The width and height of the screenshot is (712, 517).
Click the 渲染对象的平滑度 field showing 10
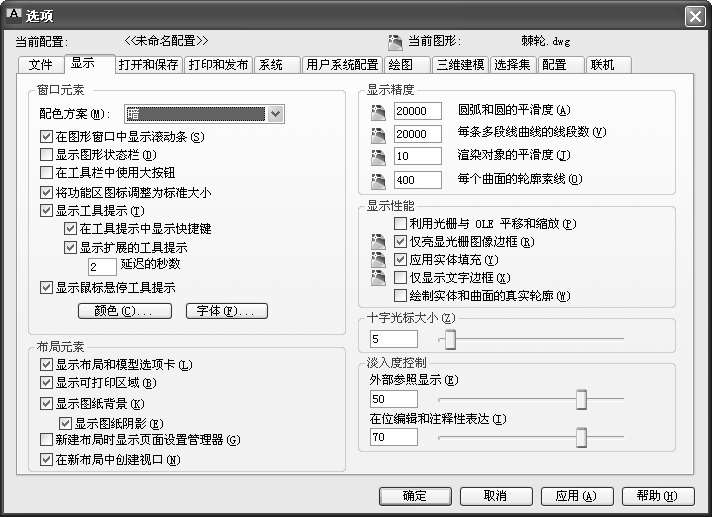click(417, 156)
